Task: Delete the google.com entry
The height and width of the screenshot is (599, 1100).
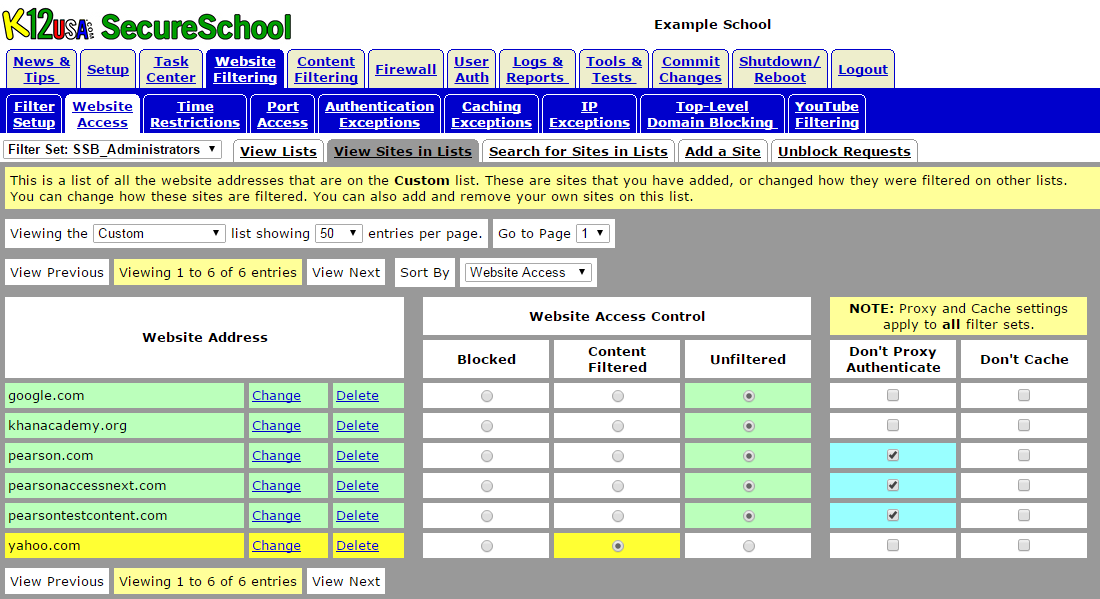Action: (357, 396)
